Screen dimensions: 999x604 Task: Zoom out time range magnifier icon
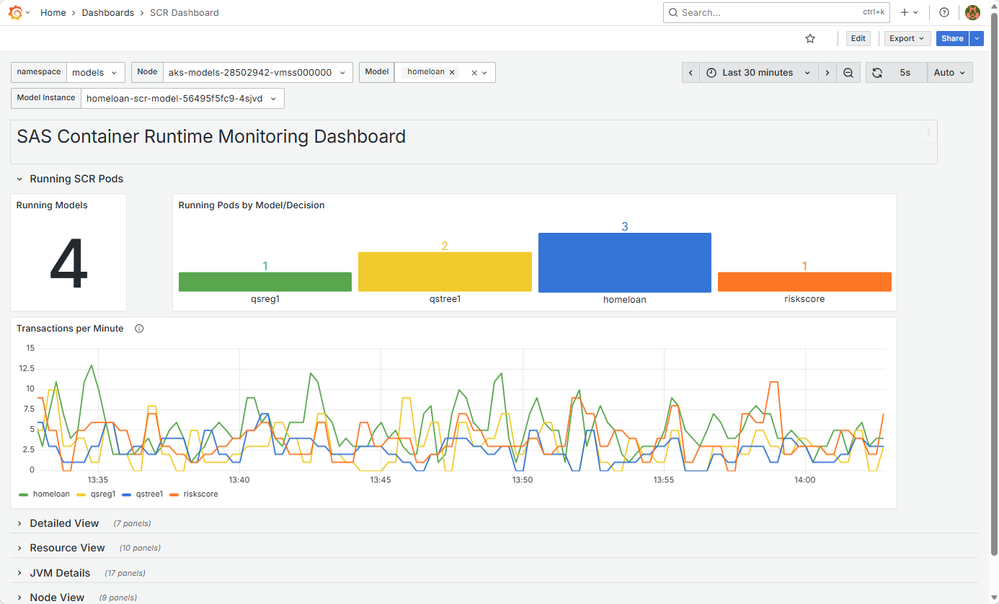(x=848, y=73)
